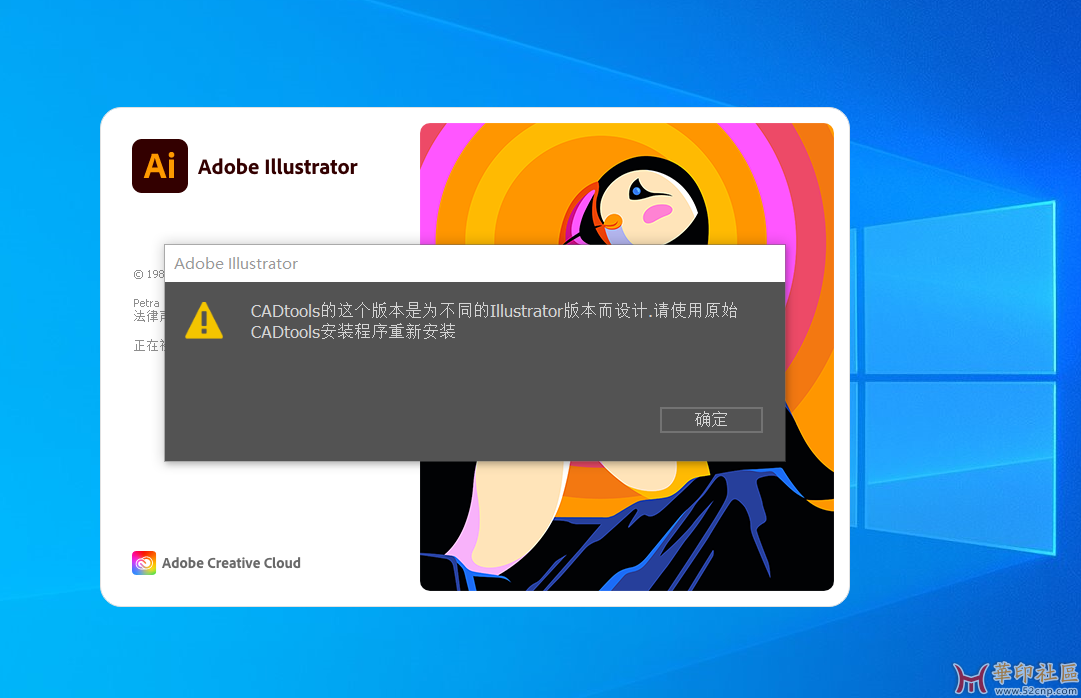
Task: Click the 确定 button in the dialog
Action: [711, 420]
